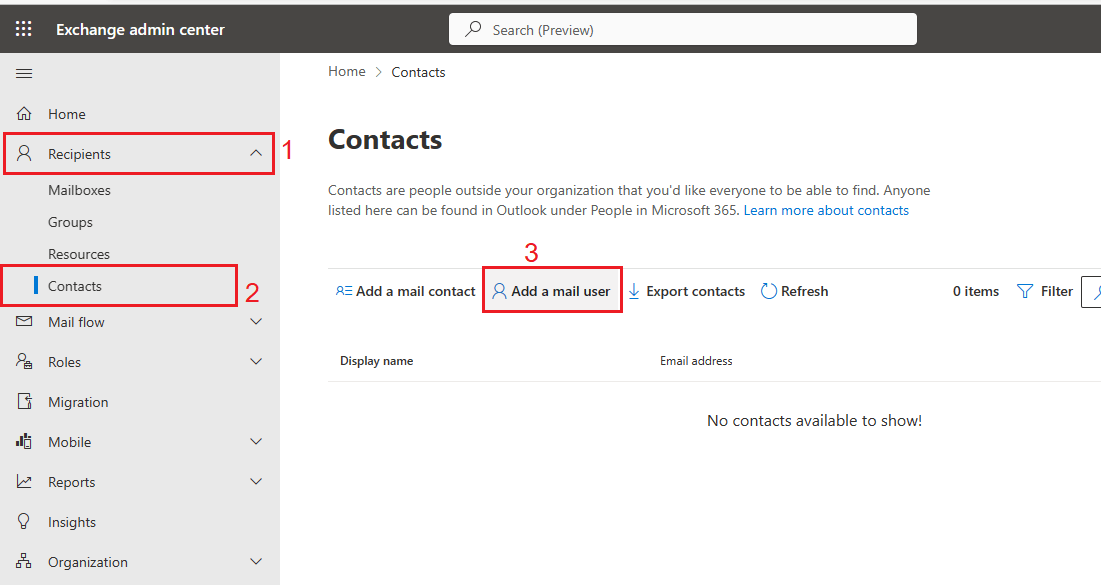Click the Migration icon in sidebar
The image size is (1101, 585).
[x=24, y=402]
